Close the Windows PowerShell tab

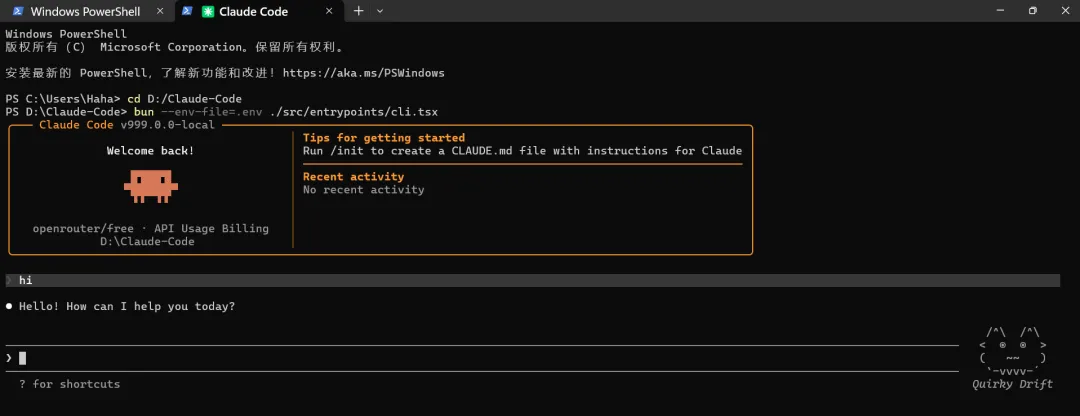[x=161, y=12]
